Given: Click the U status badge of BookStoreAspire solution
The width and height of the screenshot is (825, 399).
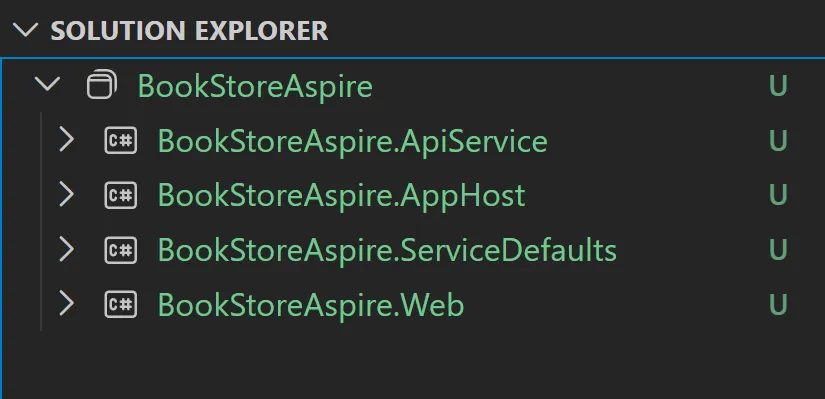Looking at the screenshot, I should click(778, 86).
